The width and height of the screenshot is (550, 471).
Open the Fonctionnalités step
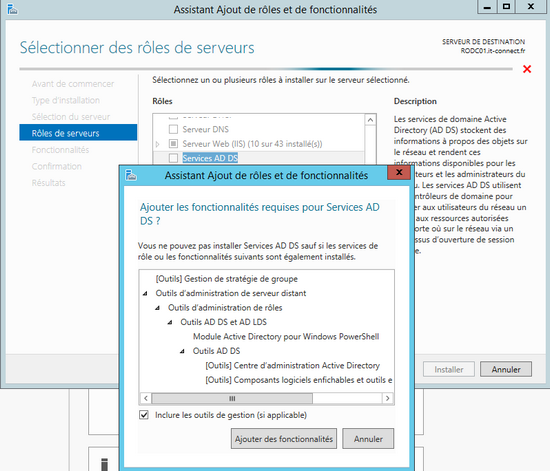tap(60, 150)
